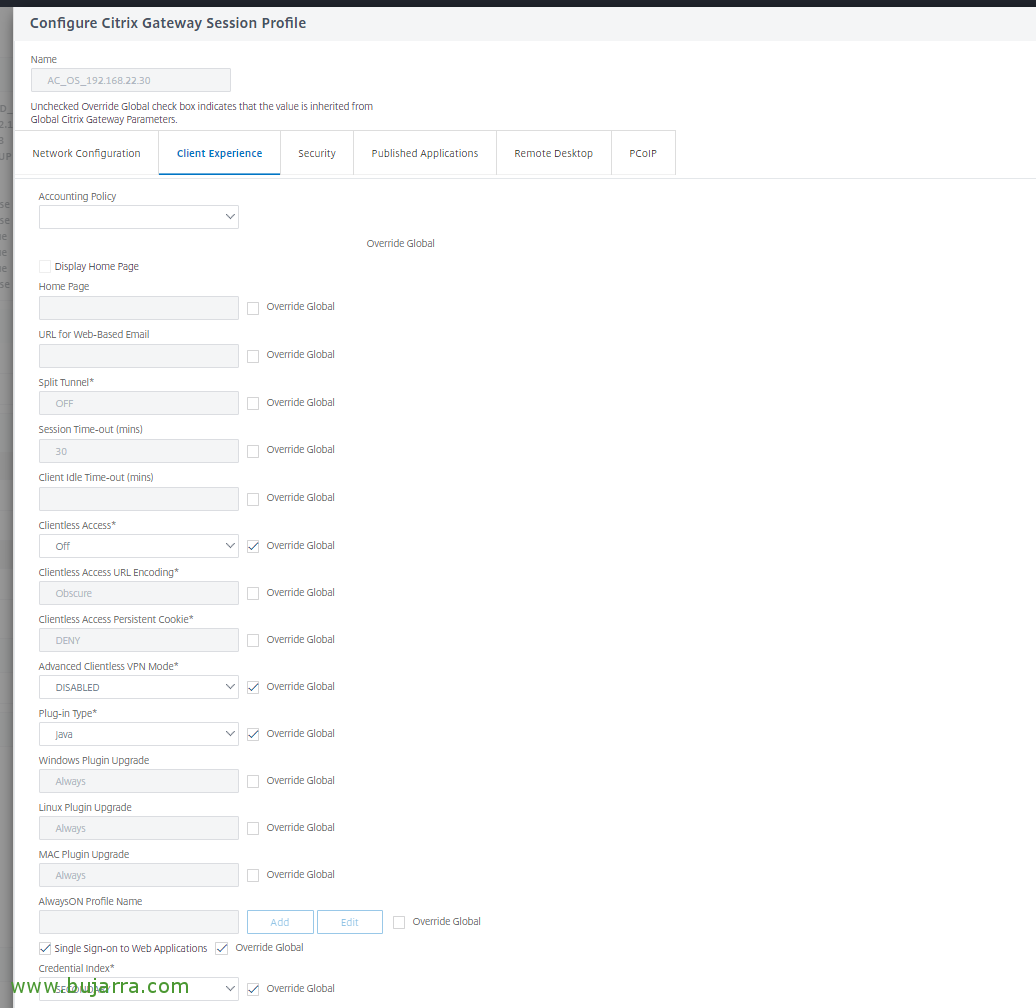Screen dimensions: 1036x1008
Task: Uncheck Override Global for Plug-in Type
Action: (253, 734)
